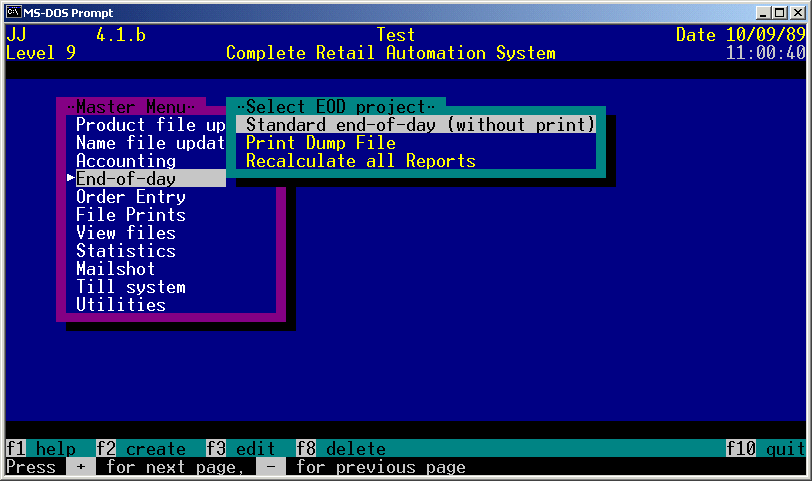Select the Mailshot menu item
Screen dimensions: 812x481
[116, 269]
